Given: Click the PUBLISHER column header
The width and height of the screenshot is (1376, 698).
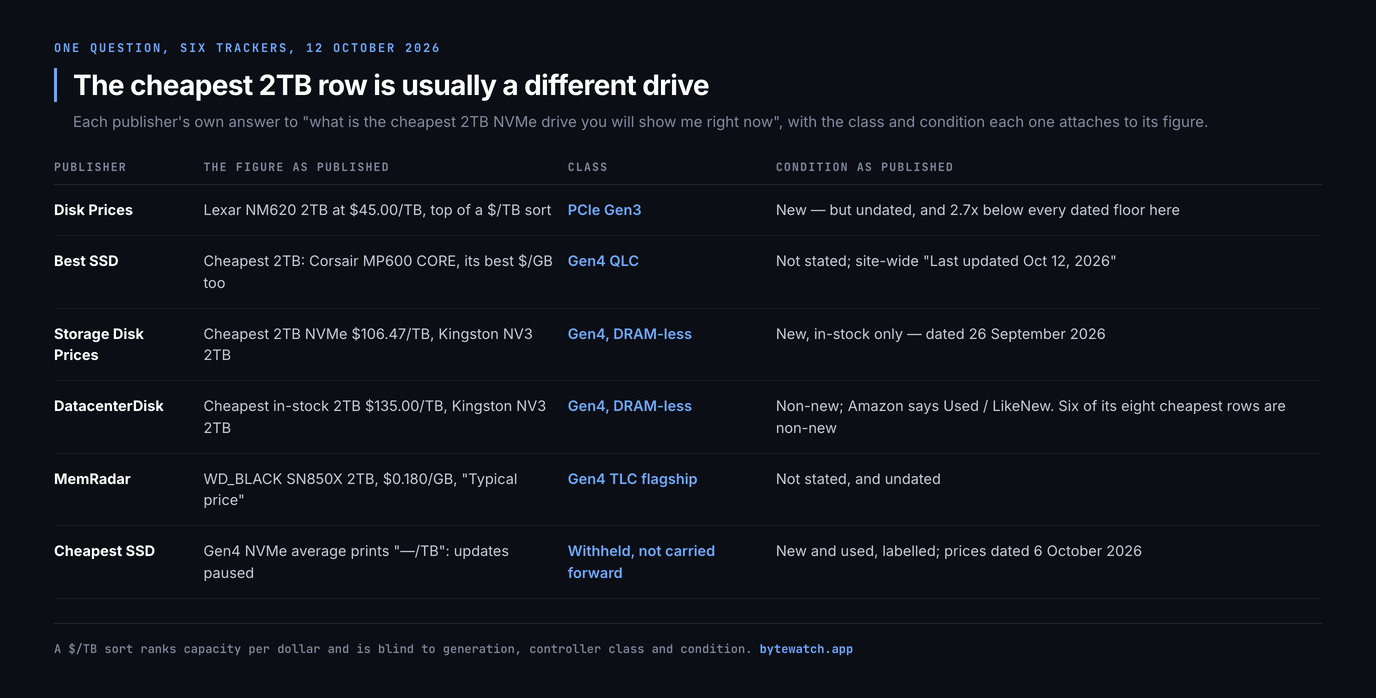Looking at the screenshot, I should (90, 167).
